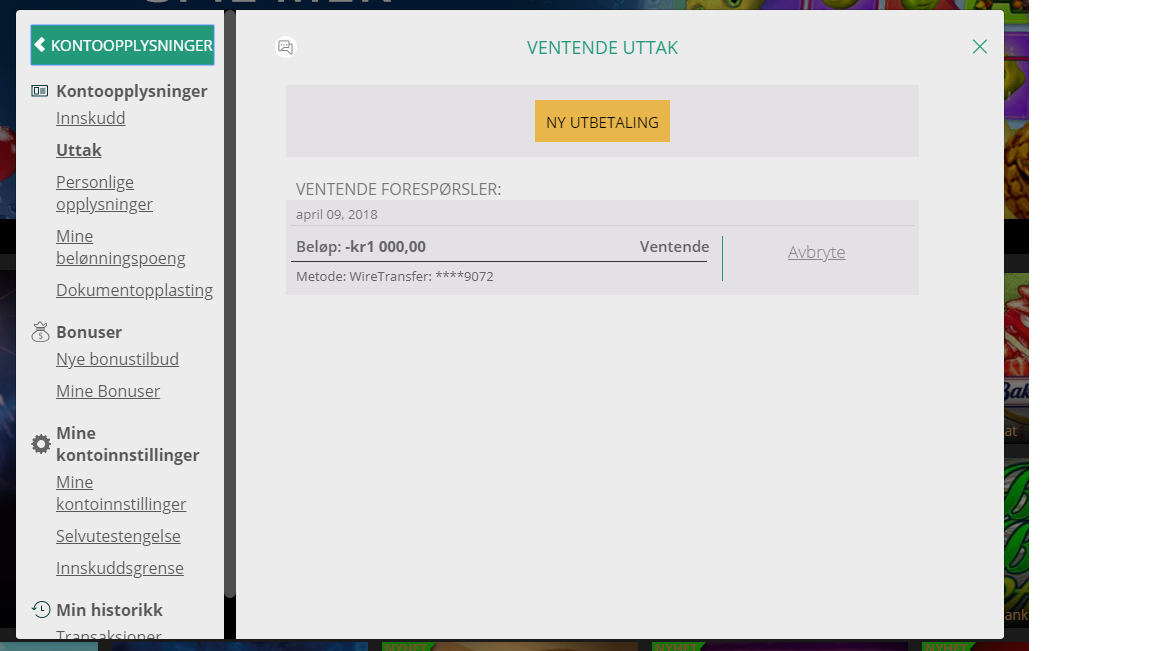Screen dimensions: 1152x651
Task: Click the Bonuser section heading
Action: 89,332
